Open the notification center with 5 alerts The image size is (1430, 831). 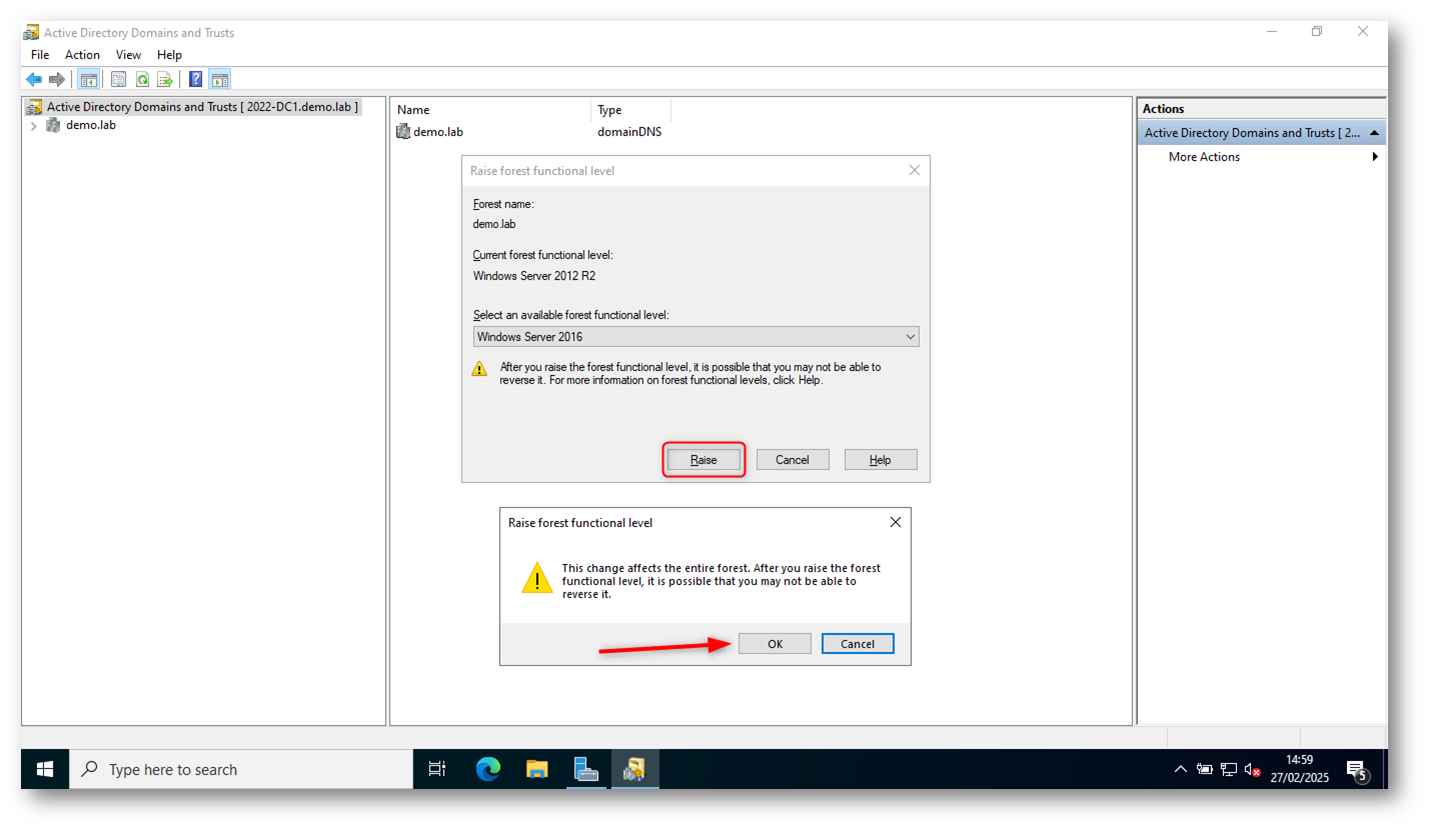pyautogui.click(x=1357, y=770)
